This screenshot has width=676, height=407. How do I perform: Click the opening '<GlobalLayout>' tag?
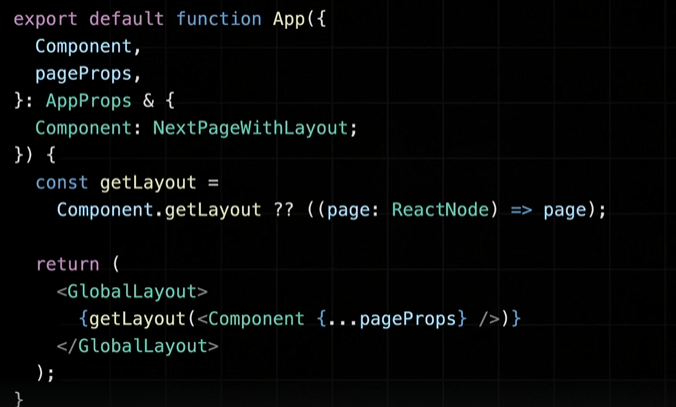click(132, 292)
